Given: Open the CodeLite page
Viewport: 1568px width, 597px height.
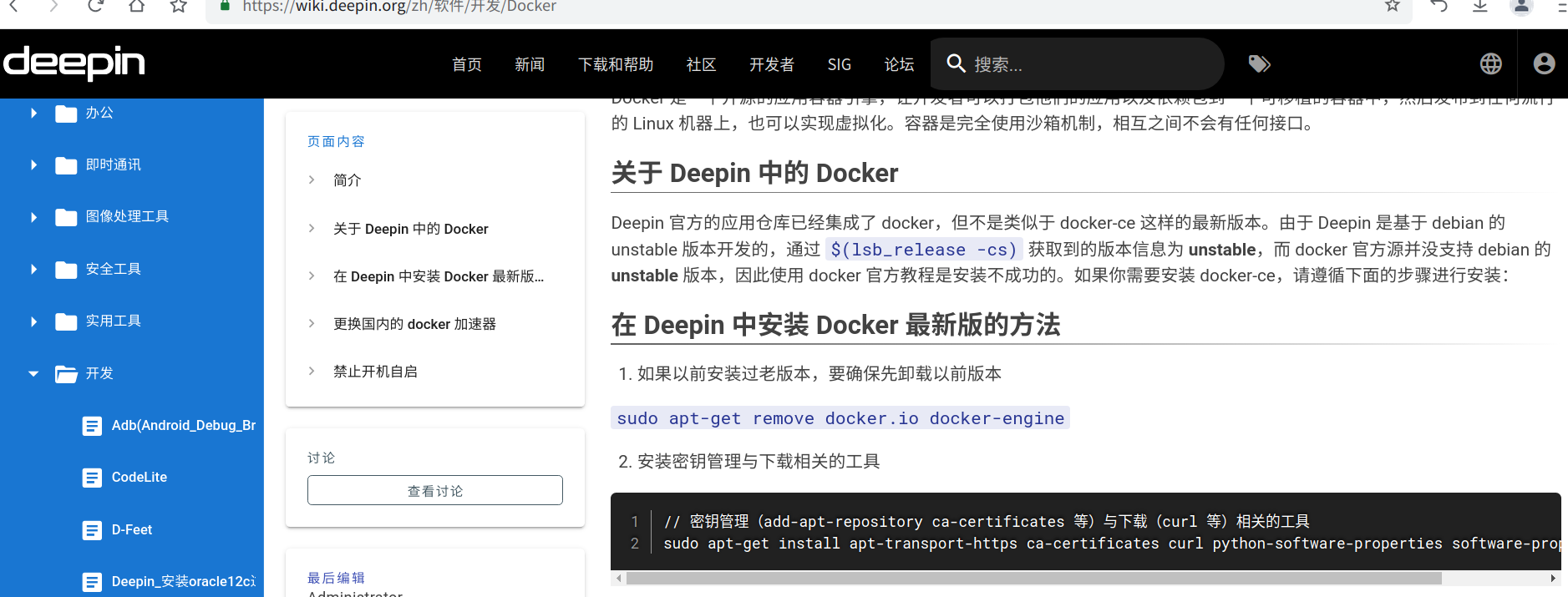Looking at the screenshot, I should click(x=140, y=478).
